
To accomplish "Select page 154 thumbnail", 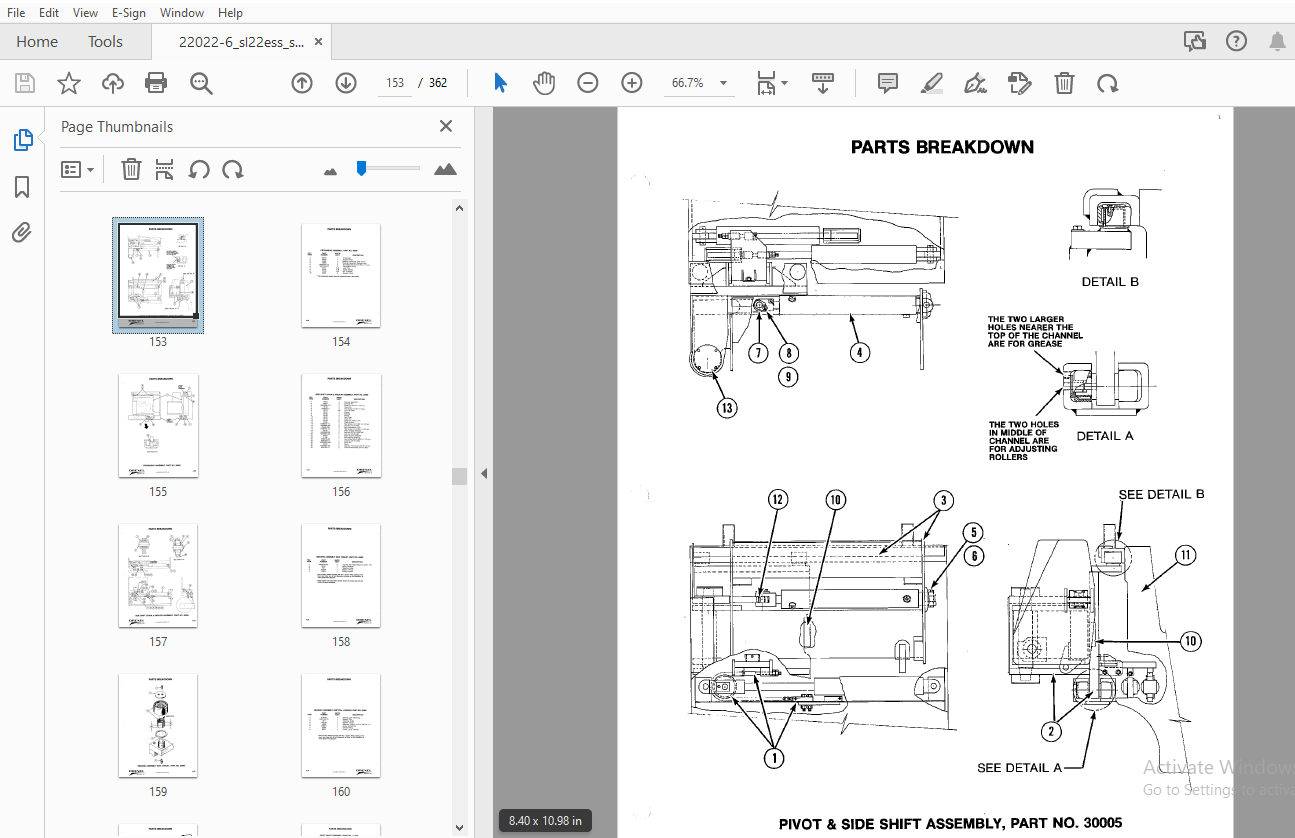I will [x=341, y=275].
